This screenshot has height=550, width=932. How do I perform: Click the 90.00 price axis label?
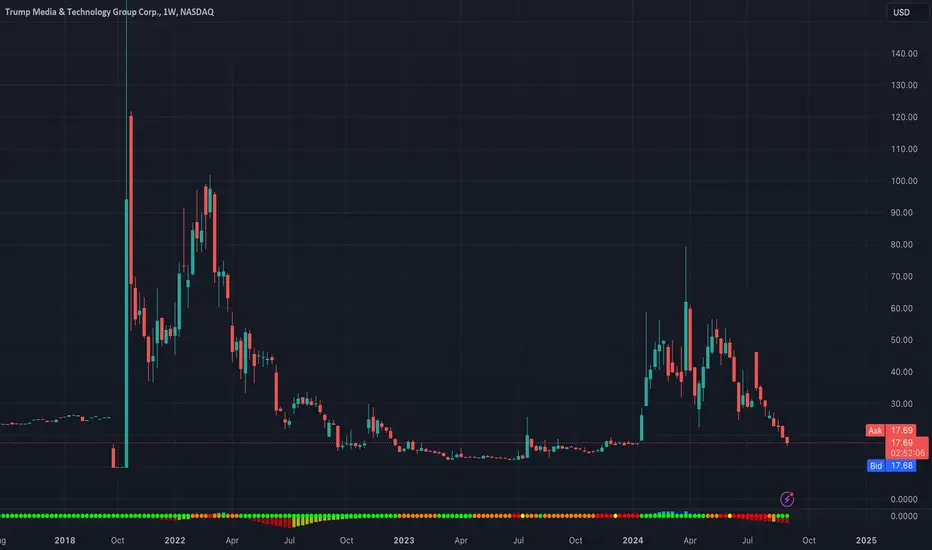(904, 213)
